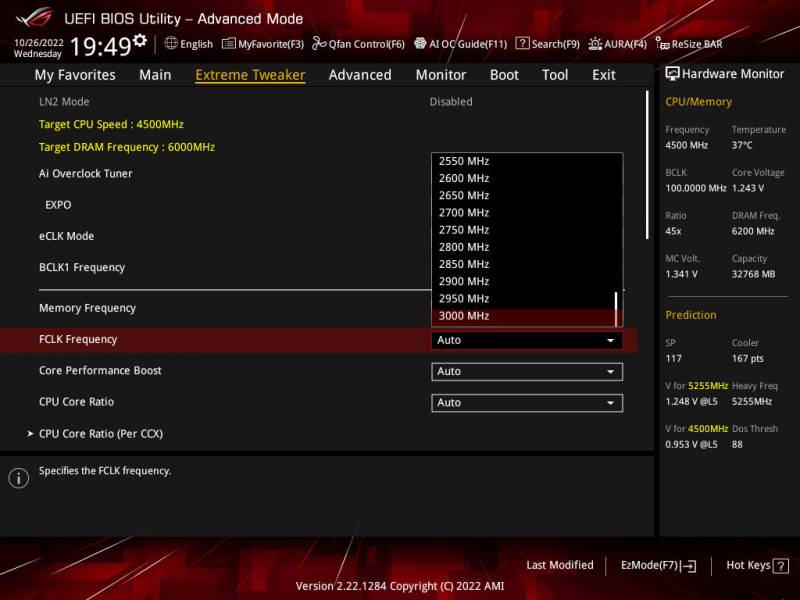Click the date 10/26/2022 Wednesday
Screen dimensions: 800x600
click(x=38, y=48)
